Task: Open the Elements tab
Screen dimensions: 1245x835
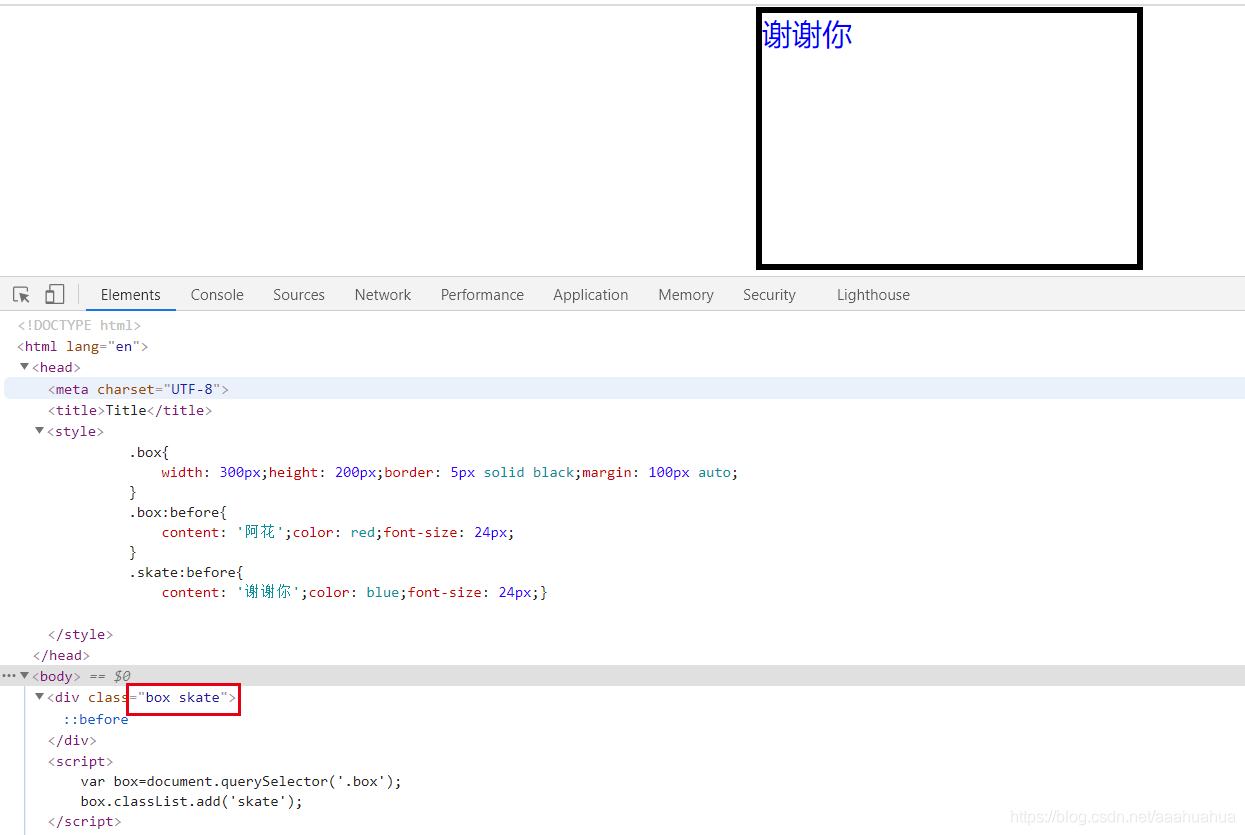Action: click(x=131, y=295)
